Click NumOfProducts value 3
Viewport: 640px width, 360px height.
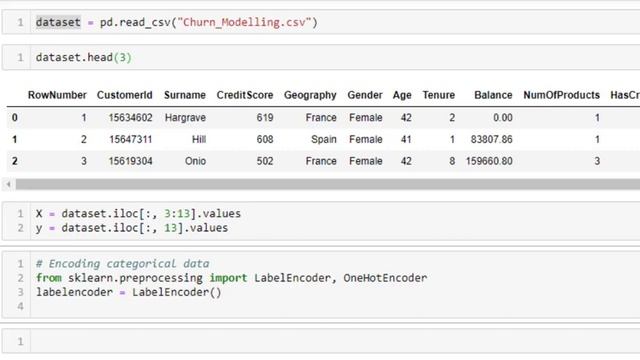pos(597,161)
